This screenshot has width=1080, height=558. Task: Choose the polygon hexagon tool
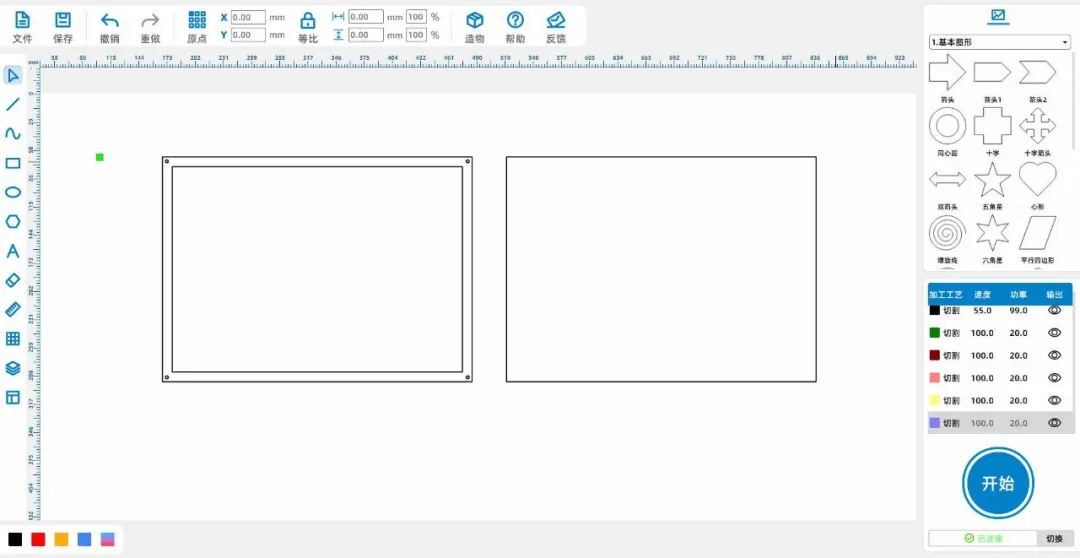pos(13,221)
